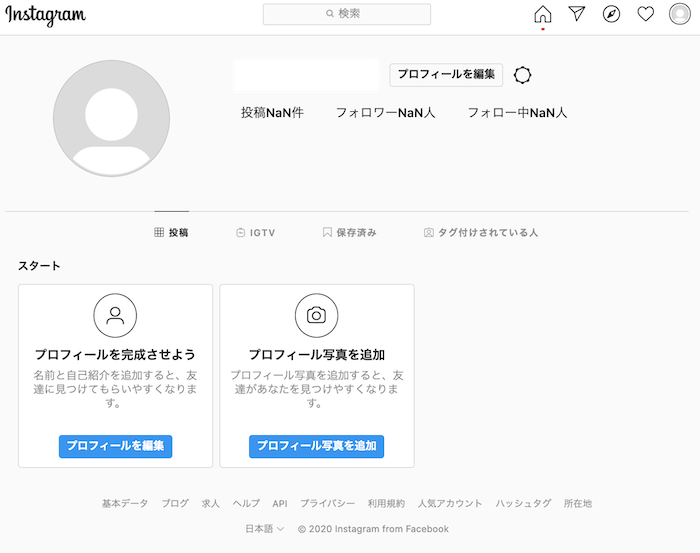The height and width of the screenshot is (553, 700).
Task: Open settings gear next to profile edit
Action: click(522, 75)
